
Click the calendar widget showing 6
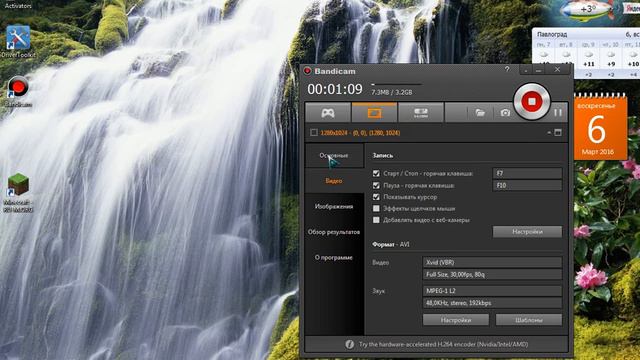click(600, 127)
